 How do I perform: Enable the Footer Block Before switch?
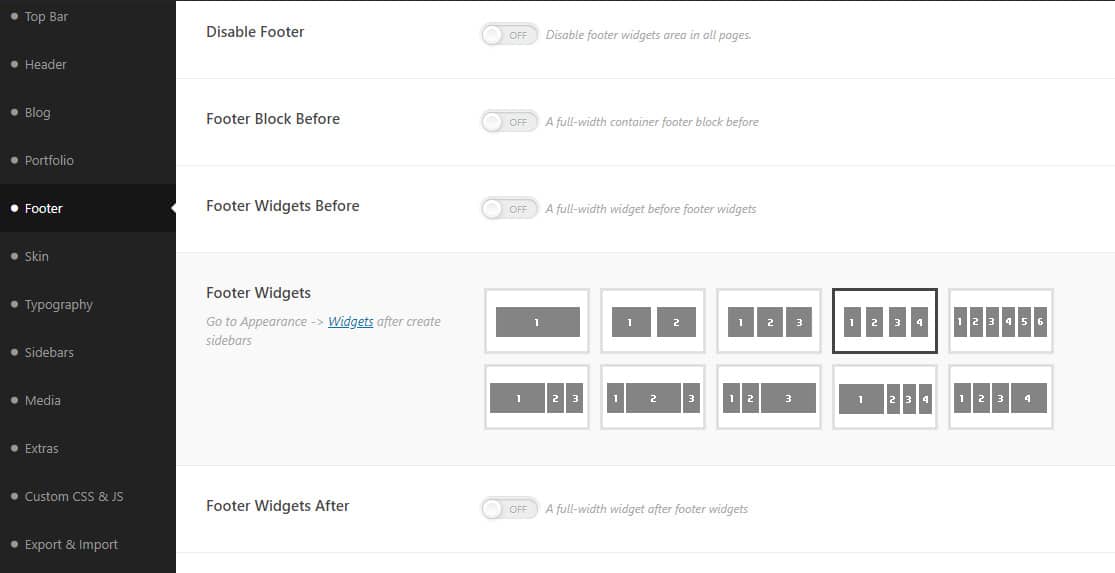point(510,122)
